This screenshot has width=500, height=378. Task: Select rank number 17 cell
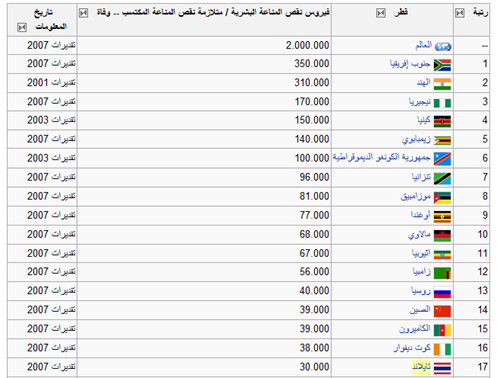tap(483, 367)
